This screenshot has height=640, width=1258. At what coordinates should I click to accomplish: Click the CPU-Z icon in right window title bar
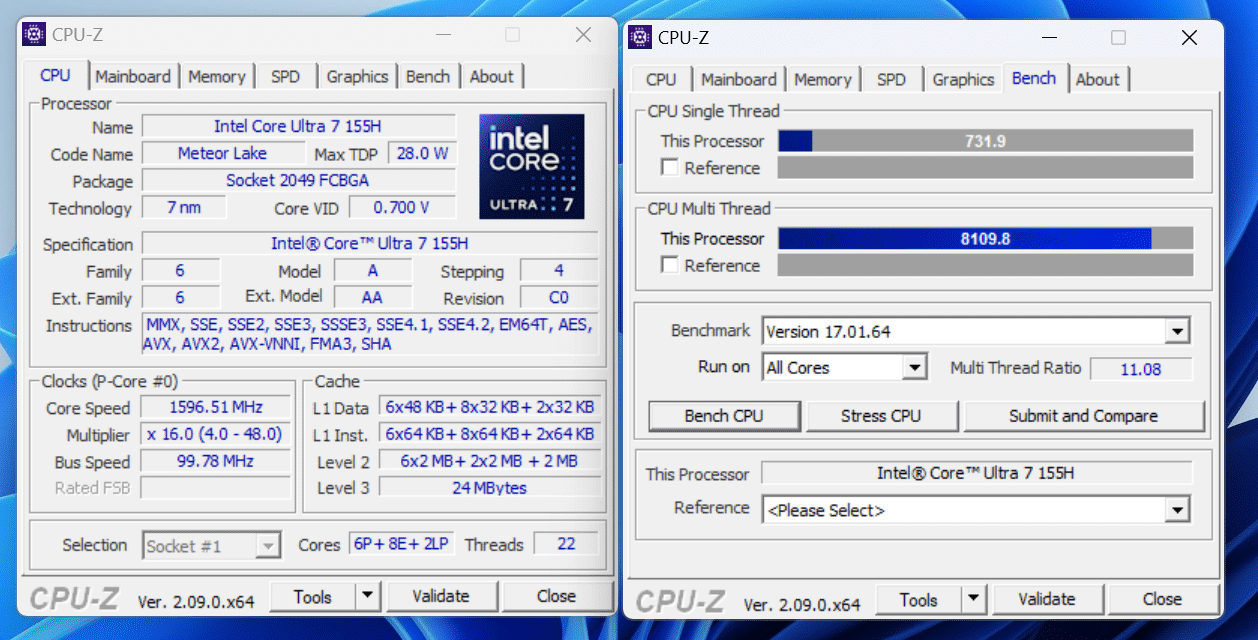[x=641, y=37]
